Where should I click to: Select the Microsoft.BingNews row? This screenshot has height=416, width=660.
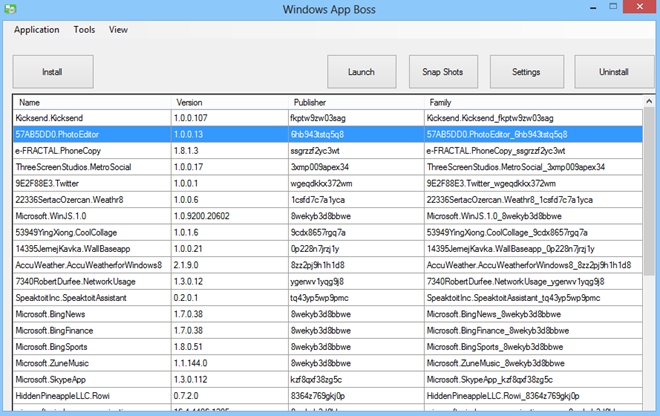[328, 314]
